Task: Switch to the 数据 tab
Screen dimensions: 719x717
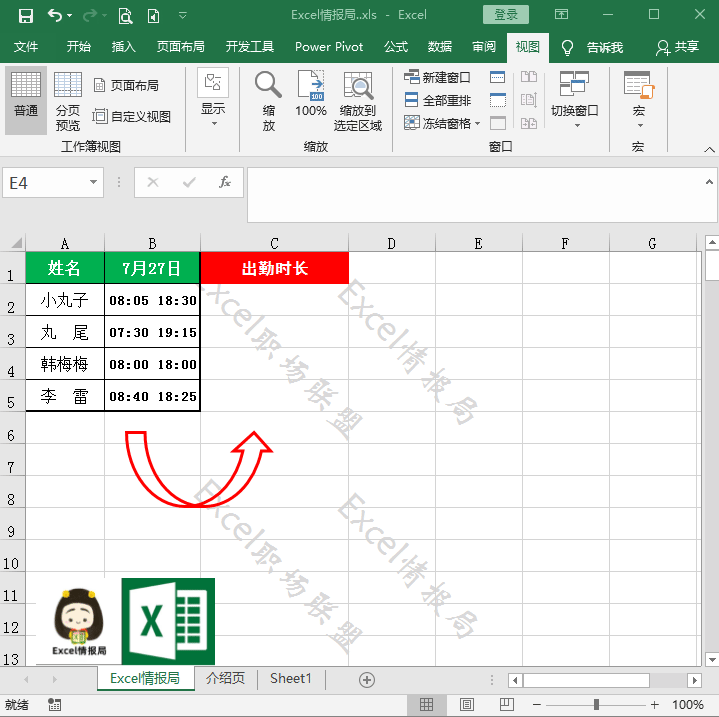Action: click(440, 47)
